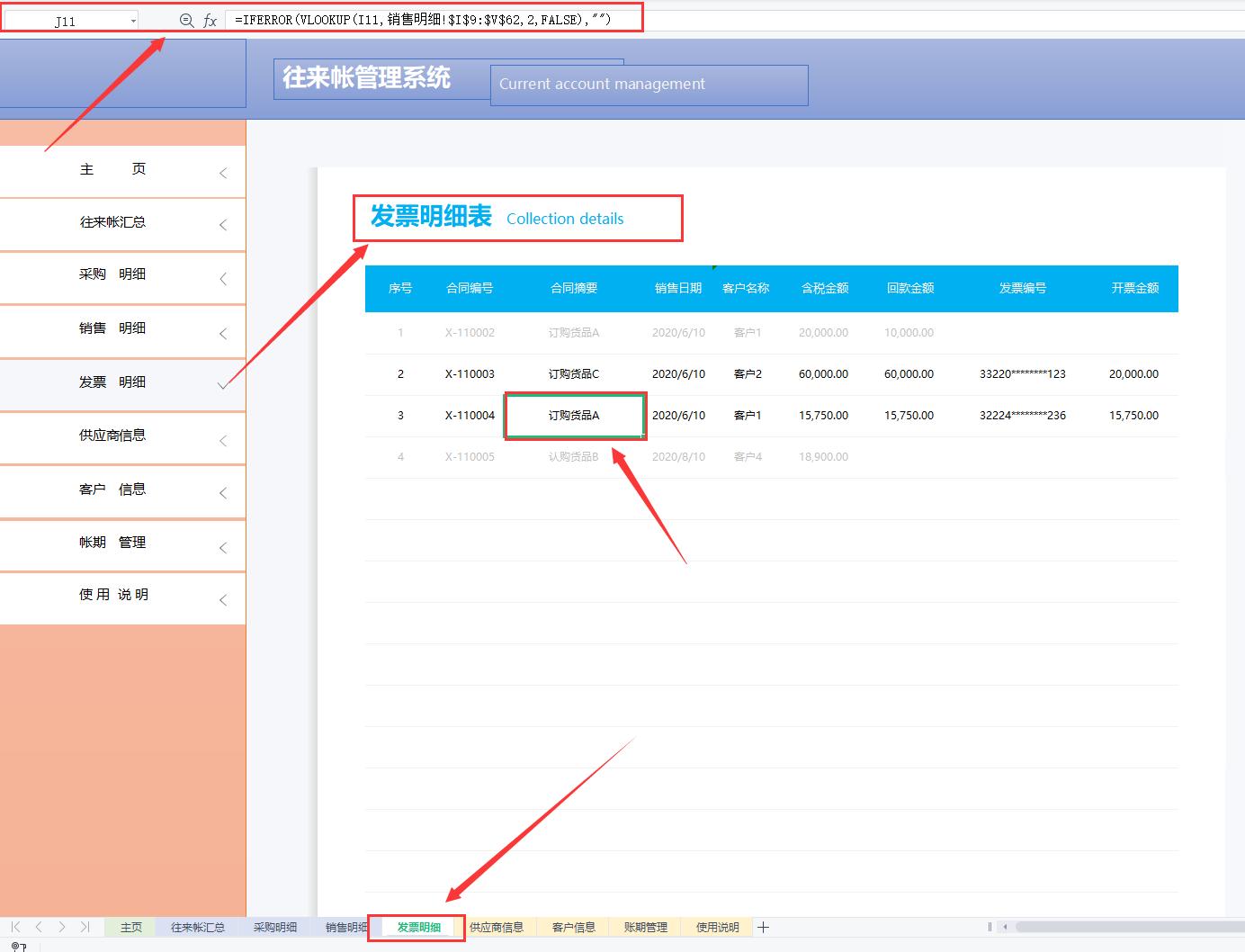
Task: Click the previous sheet navigation arrow
Action: [x=38, y=926]
